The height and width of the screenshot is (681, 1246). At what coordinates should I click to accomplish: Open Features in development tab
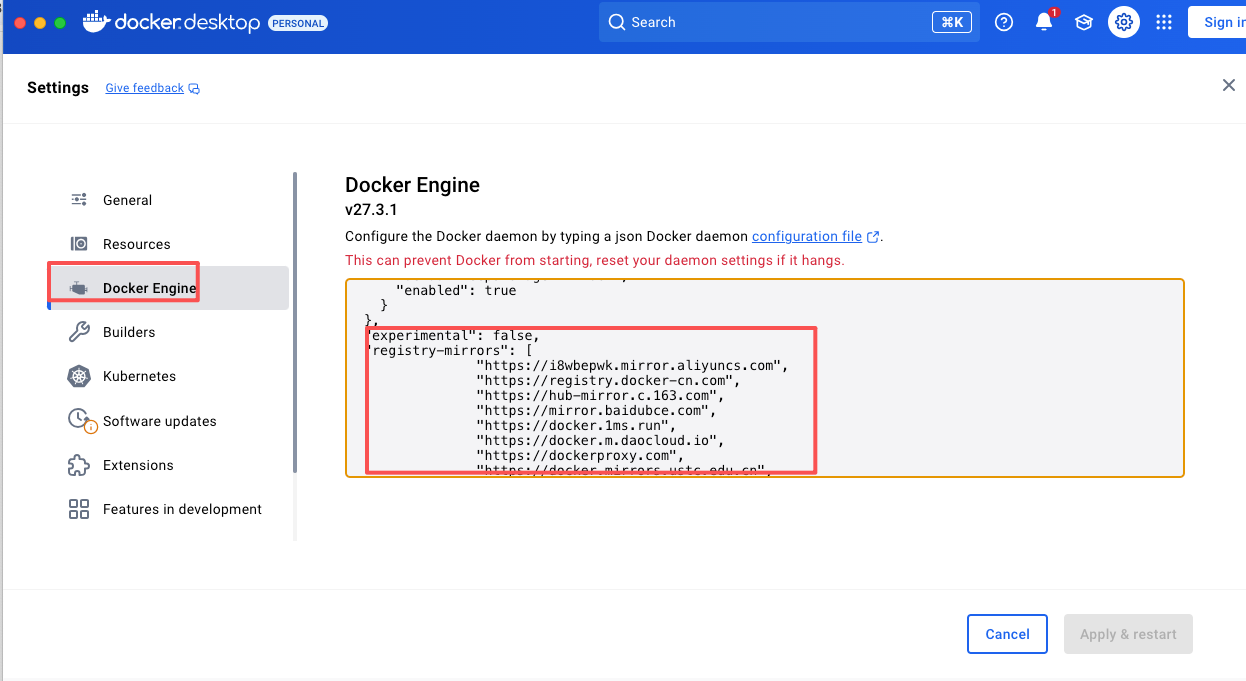click(x=168, y=509)
